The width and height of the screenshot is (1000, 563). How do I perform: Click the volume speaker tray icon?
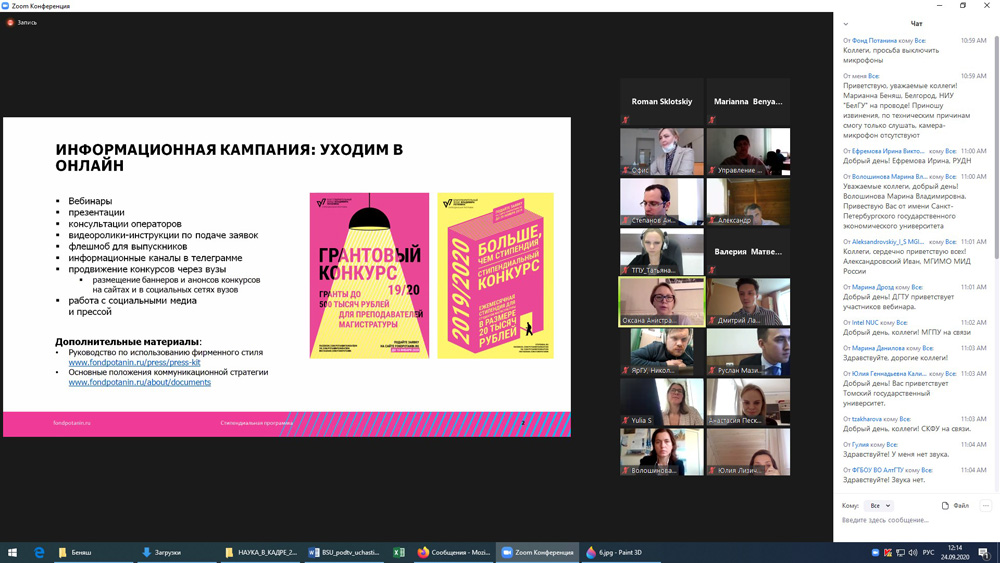913,552
